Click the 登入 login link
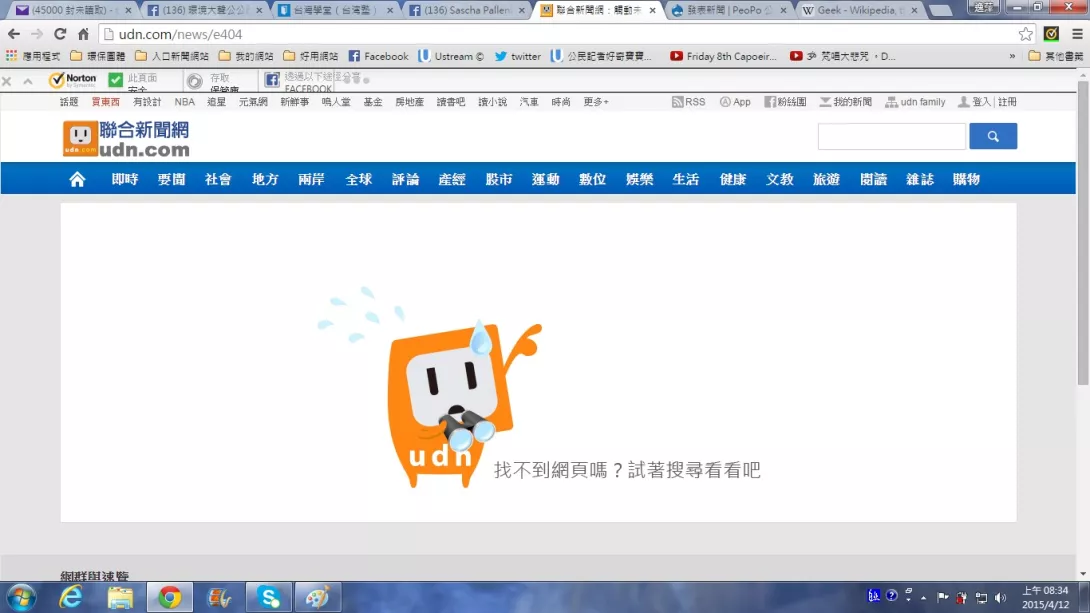Viewport: 1090px width, 613px height. (981, 101)
